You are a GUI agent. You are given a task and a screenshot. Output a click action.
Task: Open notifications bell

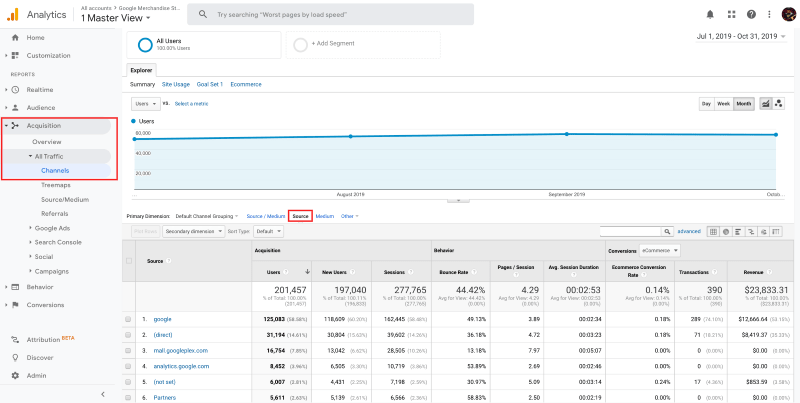coord(710,14)
